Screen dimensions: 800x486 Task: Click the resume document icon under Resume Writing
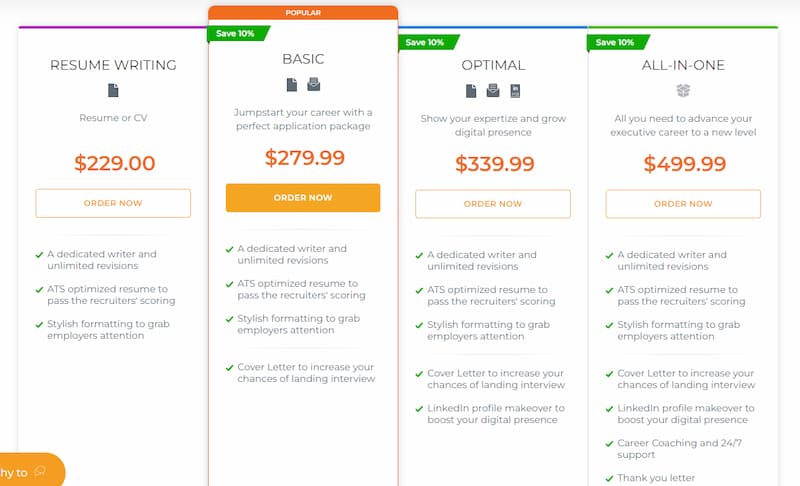point(113,91)
